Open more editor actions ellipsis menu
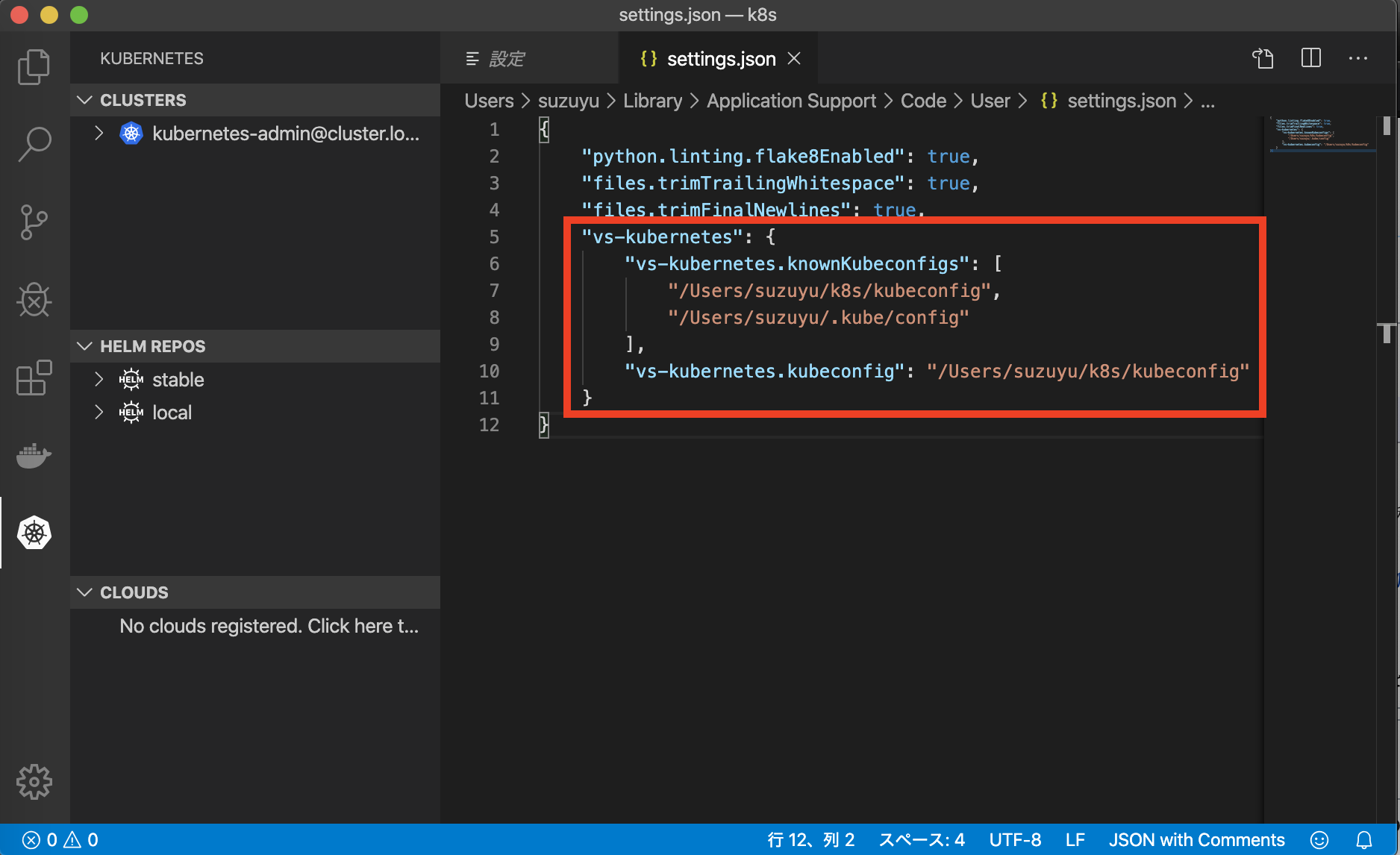Screen dimensions: 1400x855 point(1358,58)
